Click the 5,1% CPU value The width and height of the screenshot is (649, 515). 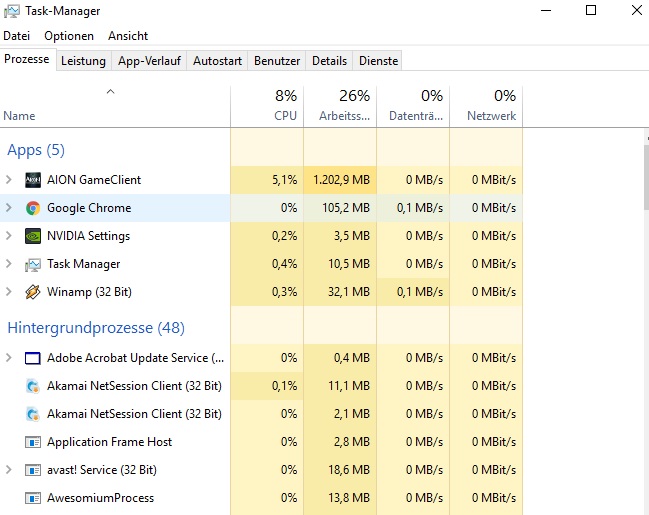click(284, 180)
